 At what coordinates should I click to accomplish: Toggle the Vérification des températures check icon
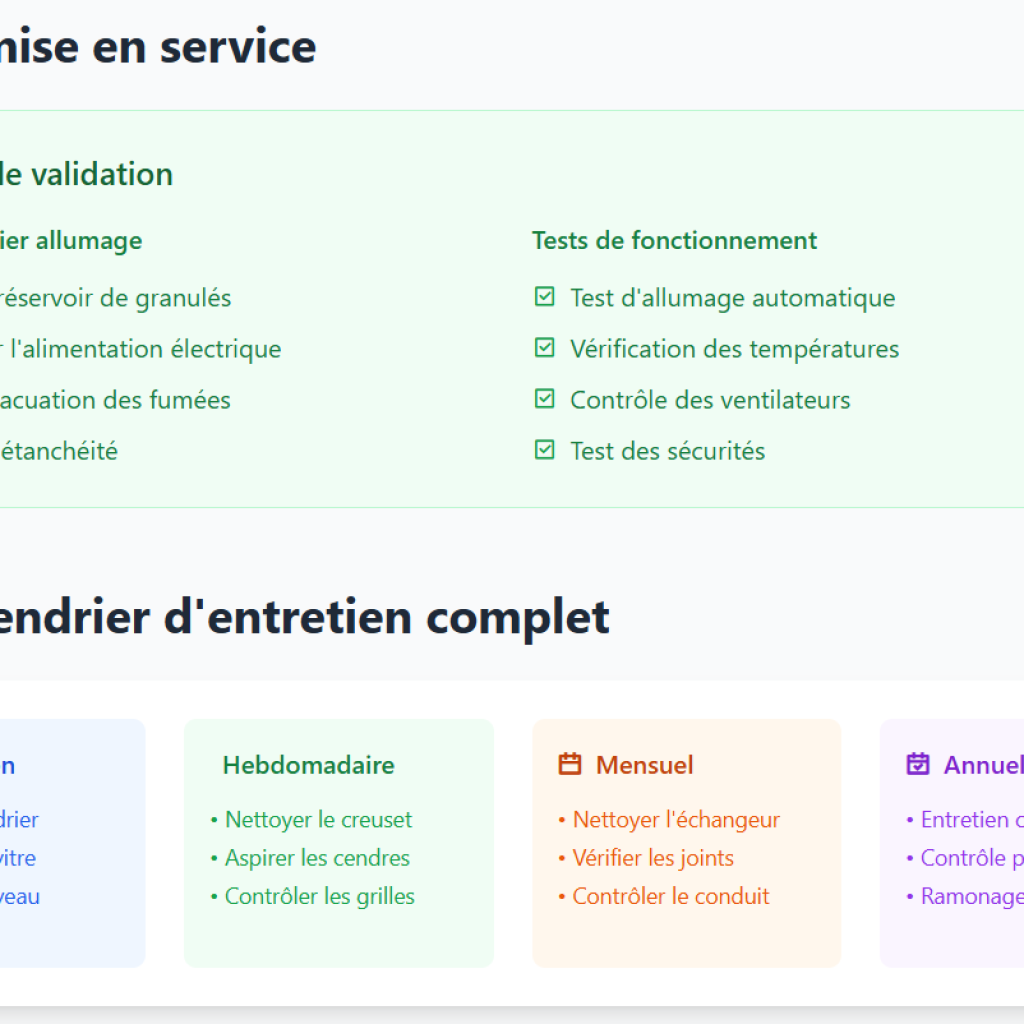(x=545, y=348)
